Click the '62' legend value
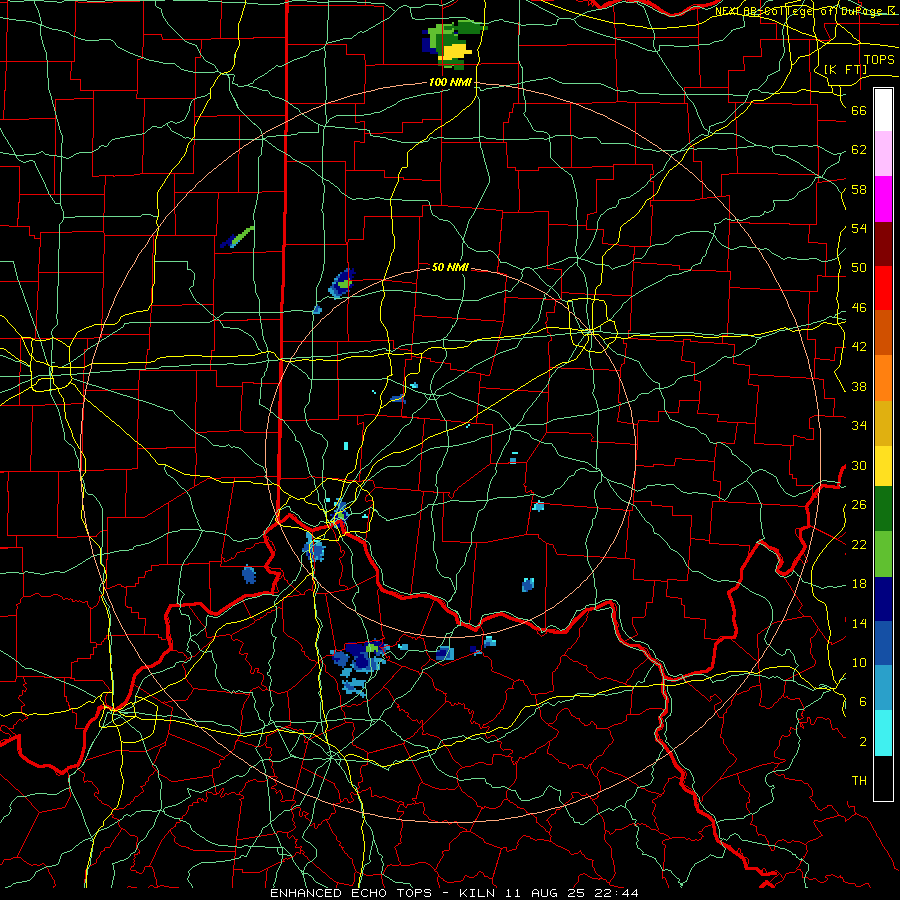Viewport: 900px width, 900px height. point(859,150)
